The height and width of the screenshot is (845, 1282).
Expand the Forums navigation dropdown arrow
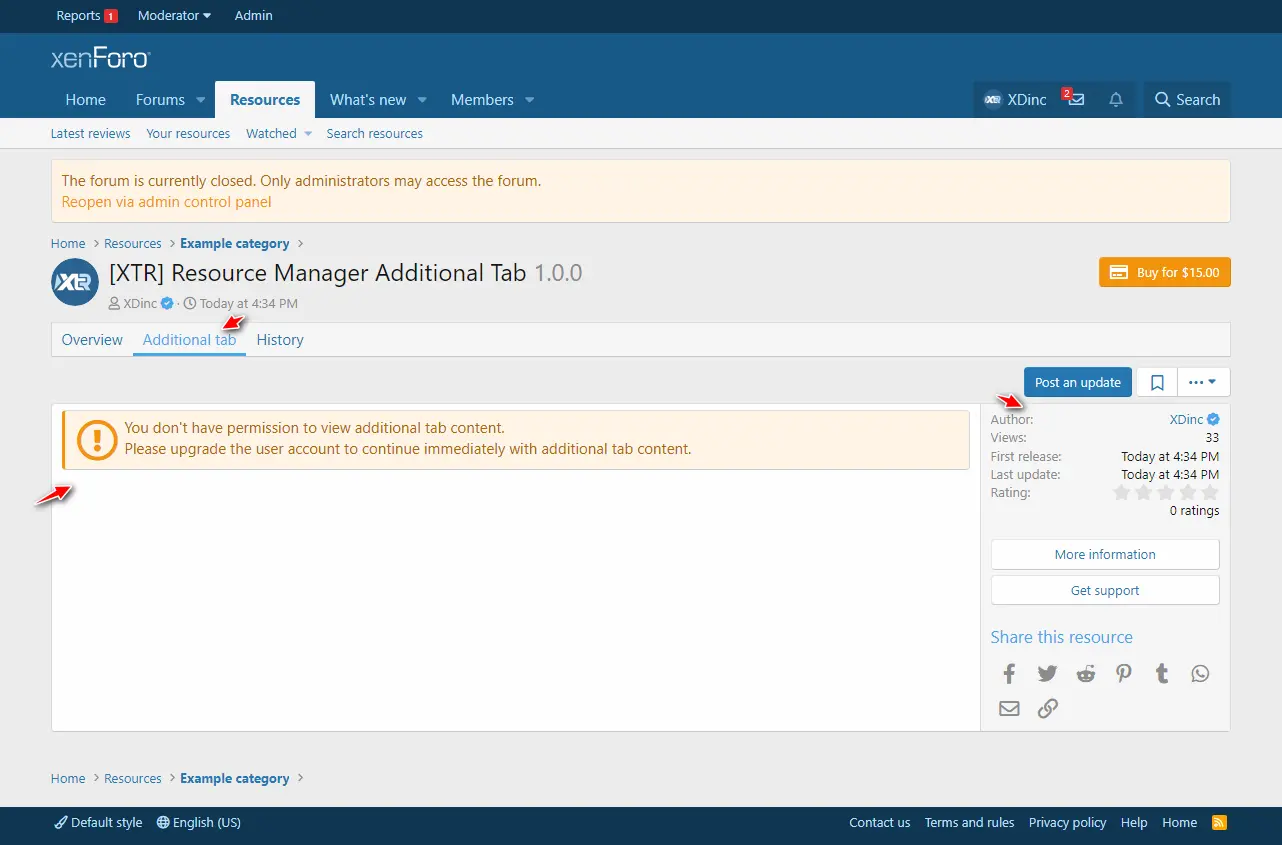[200, 100]
